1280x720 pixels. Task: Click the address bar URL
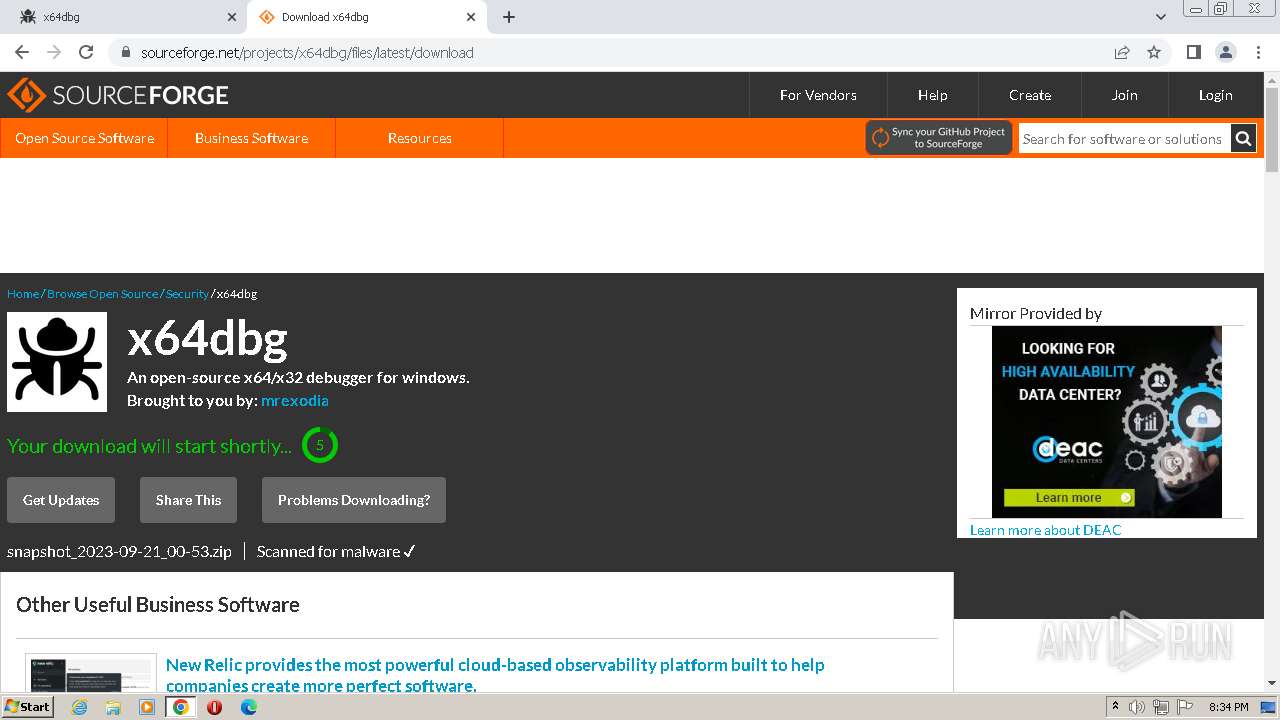(307, 52)
